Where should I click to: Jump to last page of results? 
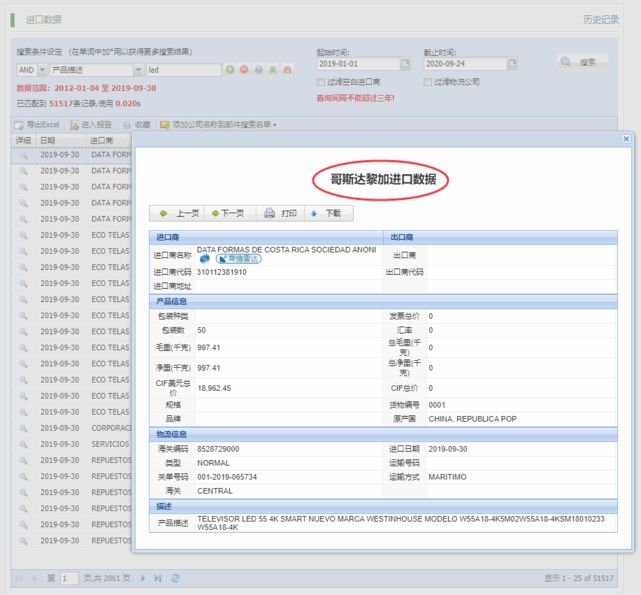coord(158,578)
